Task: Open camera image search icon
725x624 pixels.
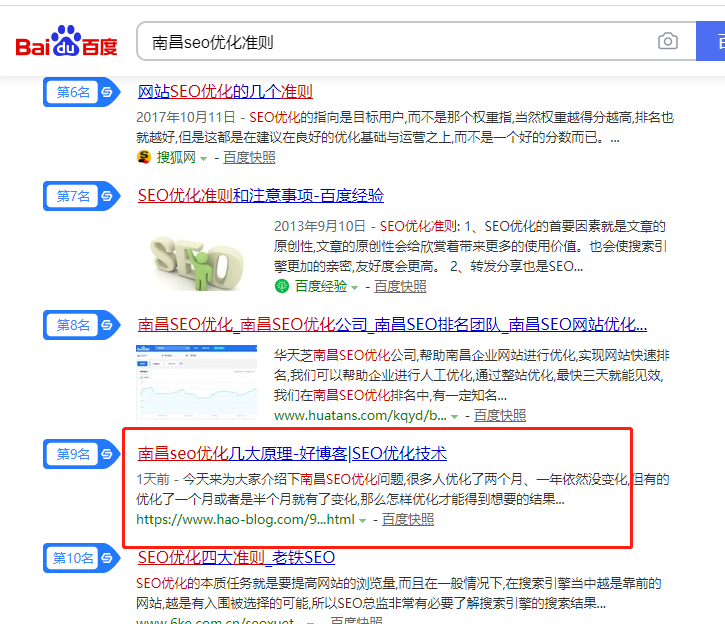Action: 668,41
